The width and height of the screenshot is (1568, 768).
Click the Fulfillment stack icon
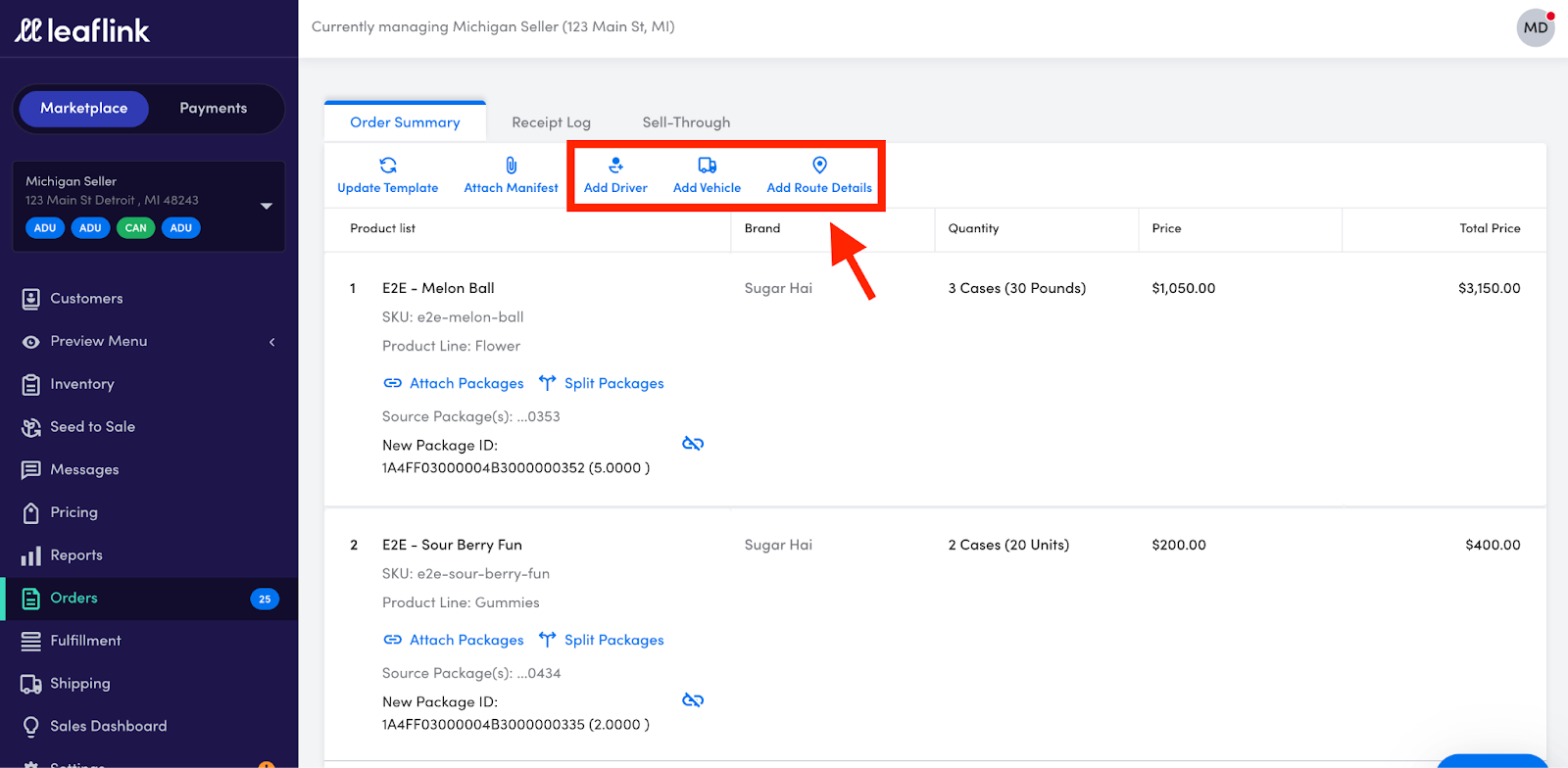coord(31,641)
